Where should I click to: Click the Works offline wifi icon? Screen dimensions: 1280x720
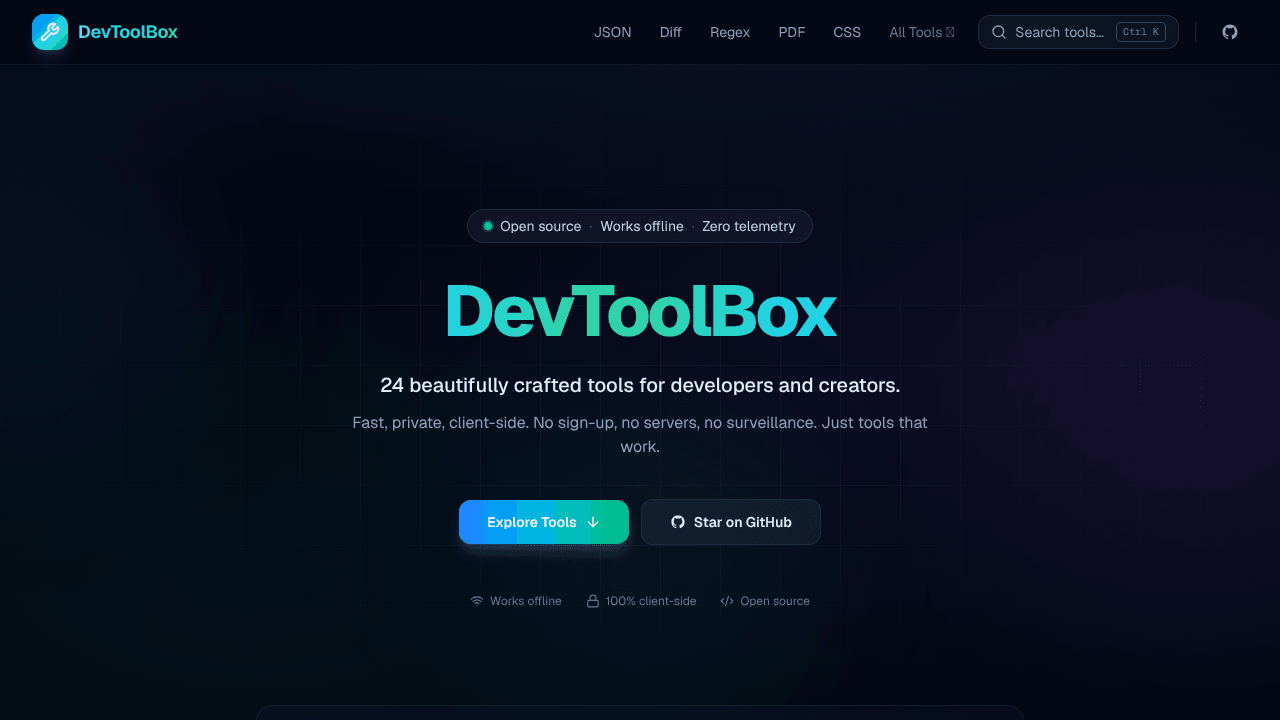click(x=477, y=601)
